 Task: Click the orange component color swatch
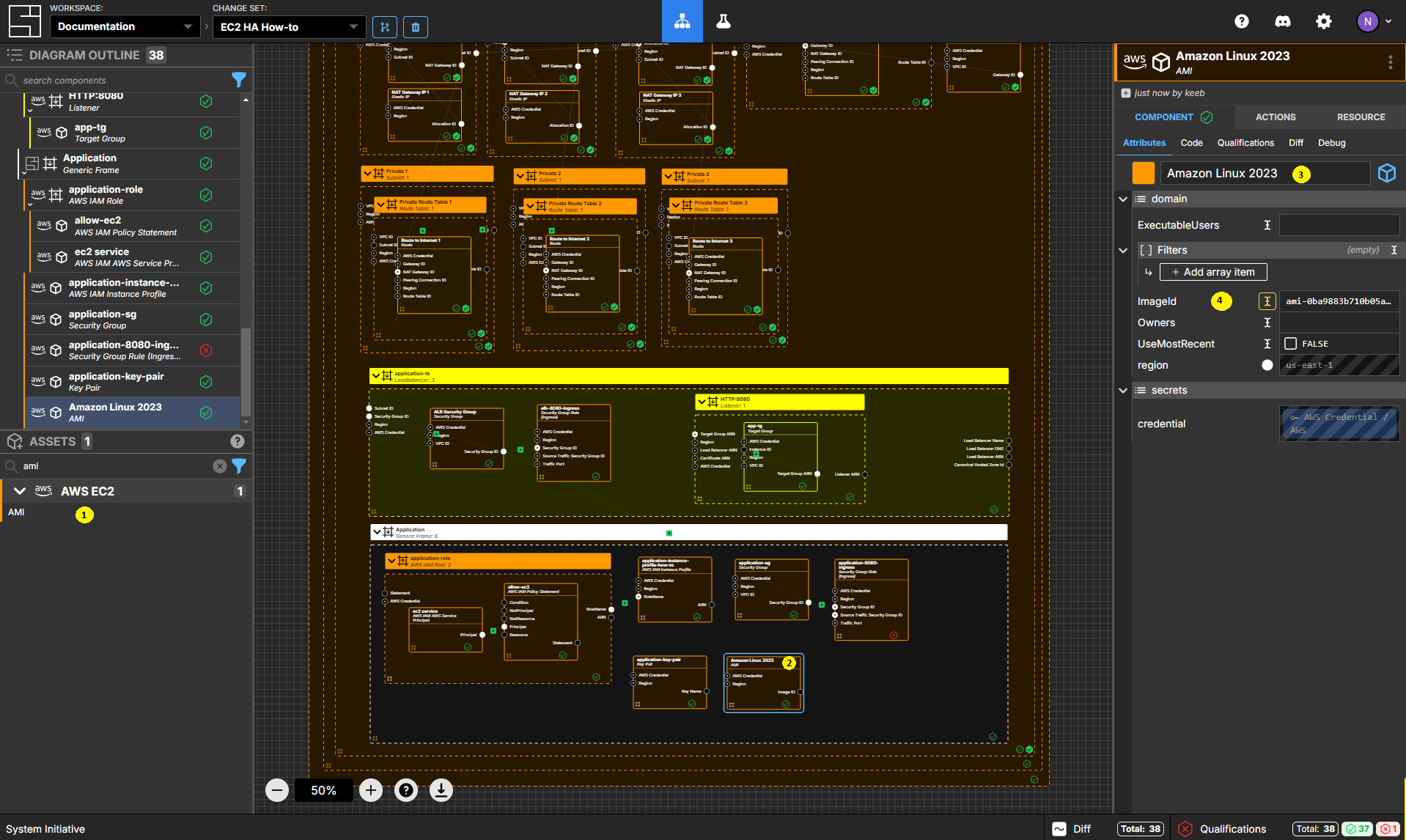1144,173
